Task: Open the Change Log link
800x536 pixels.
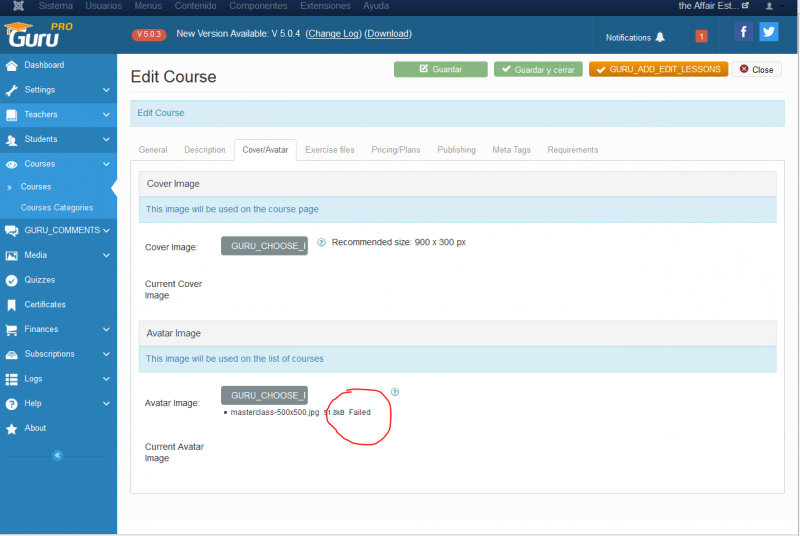Action: (333, 34)
